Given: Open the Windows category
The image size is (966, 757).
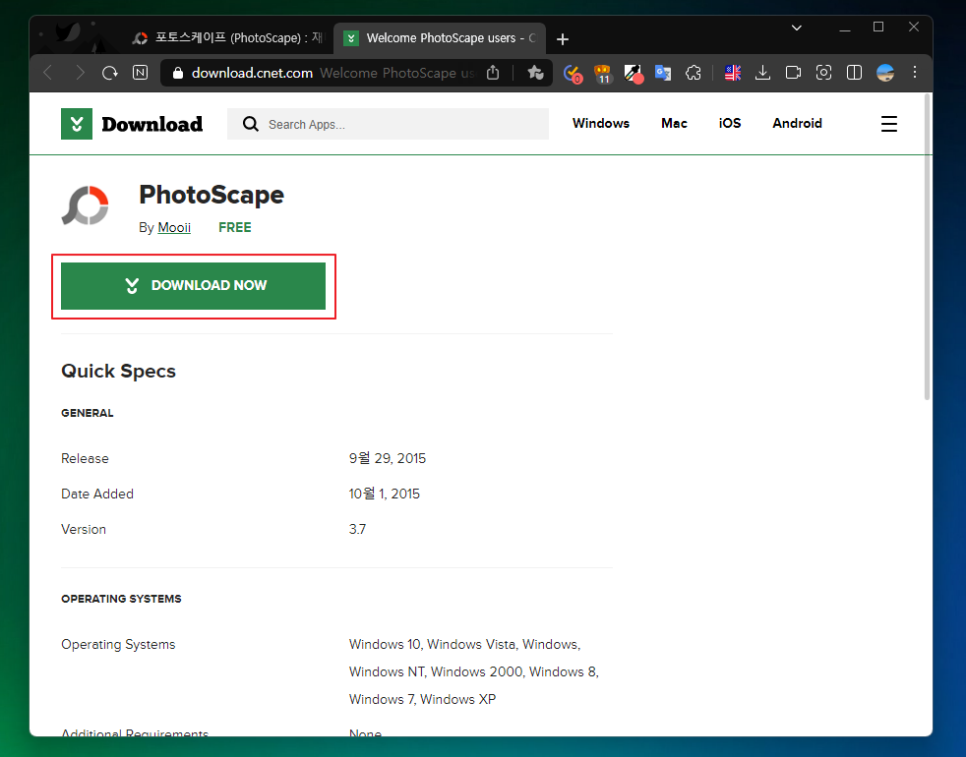Looking at the screenshot, I should (601, 123).
